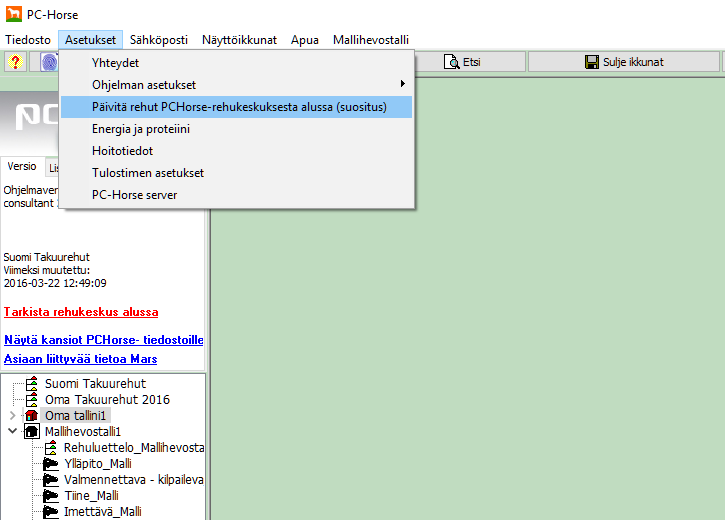Open the Tiedosto menu
725x520 pixels.
28,40
